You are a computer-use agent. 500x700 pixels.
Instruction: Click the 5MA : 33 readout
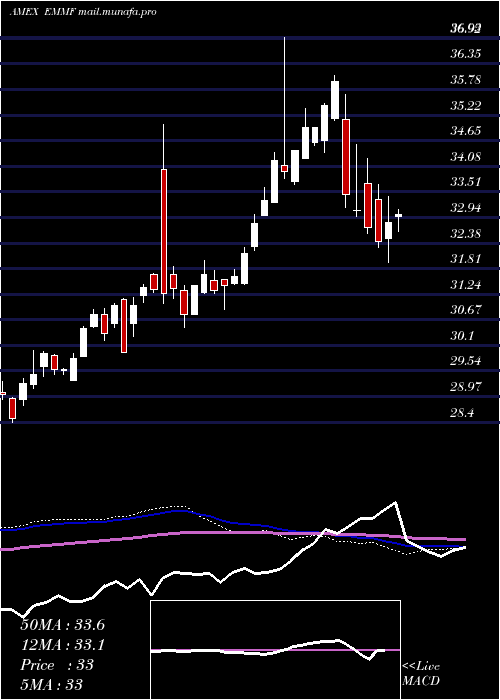coord(51,684)
